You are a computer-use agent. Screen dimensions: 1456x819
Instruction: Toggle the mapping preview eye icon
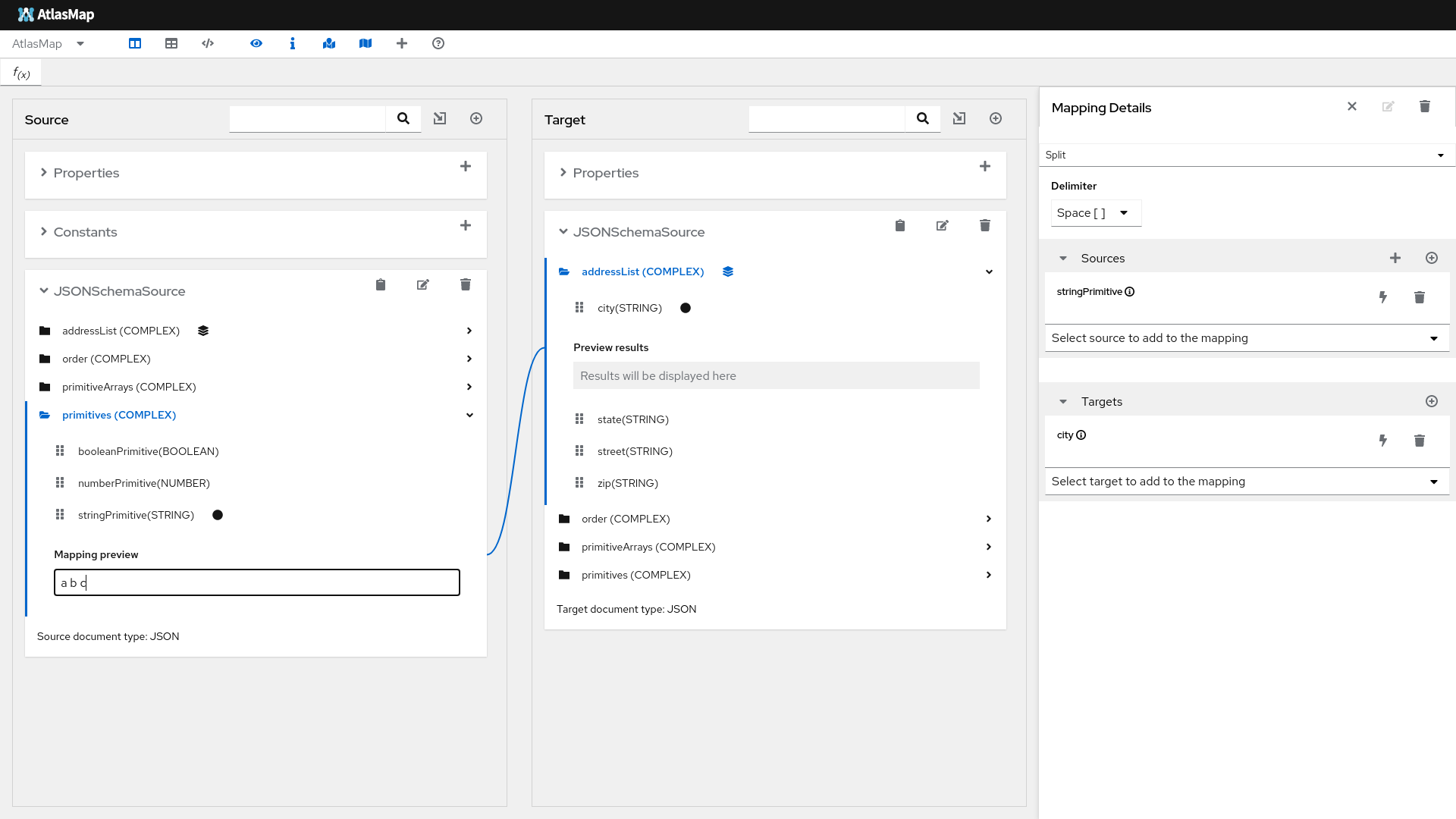[x=256, y=43]
